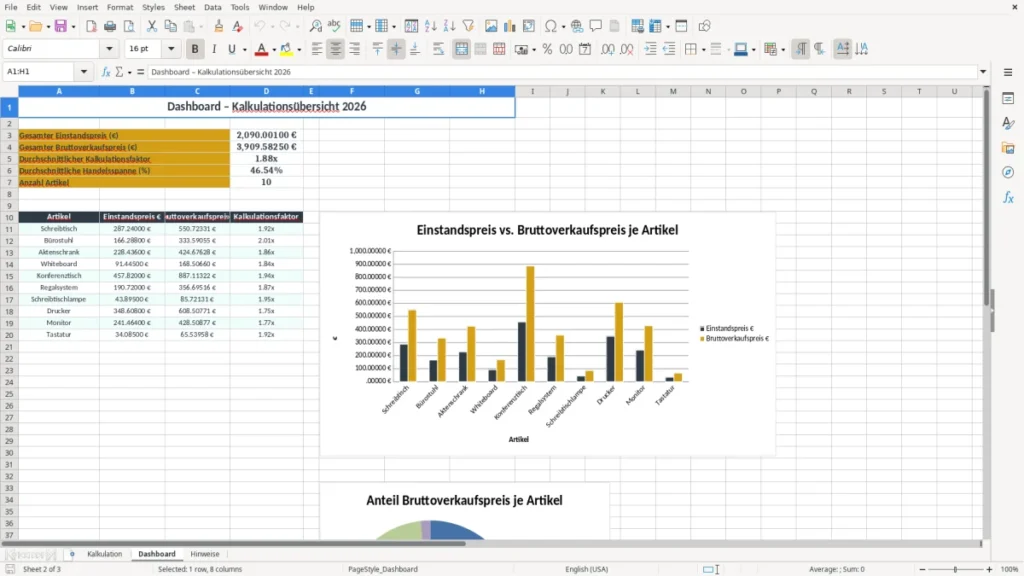This screenshot has height=576, width=1024.
Task: Click in the formula input line
Action: [x=562, y=72]
